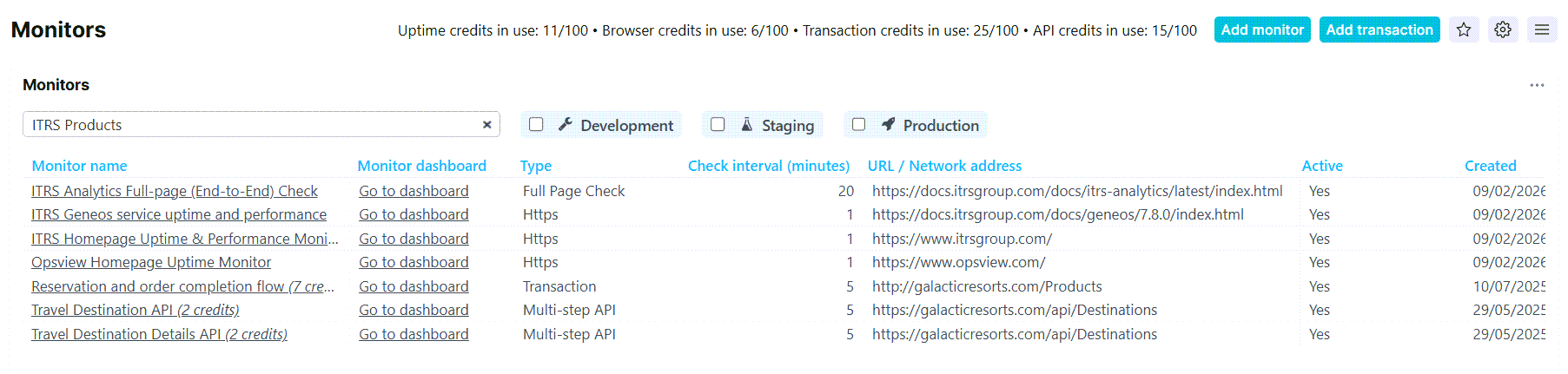
Task: Open Travel Destination API monitor
Action: coord(136,310)
